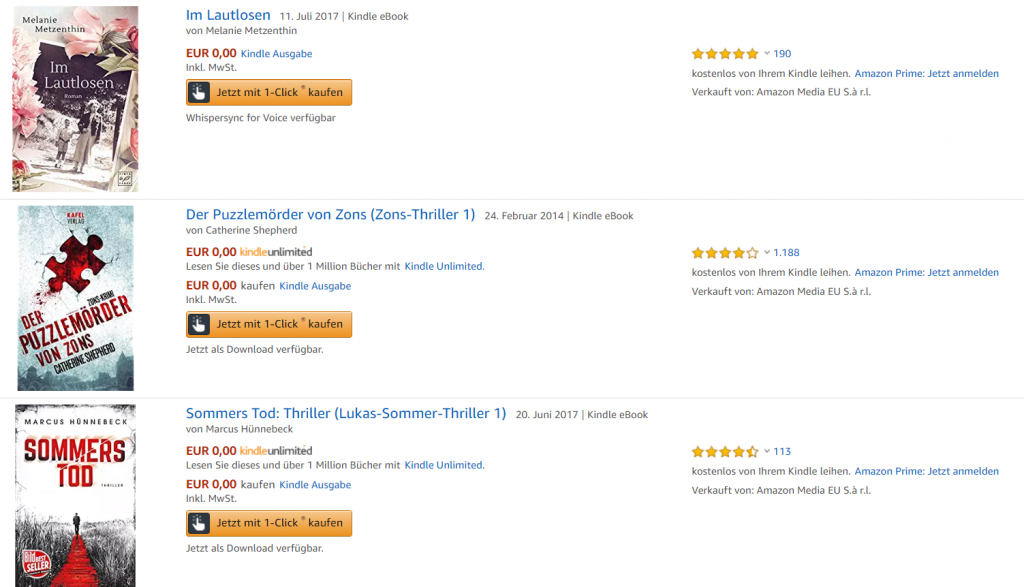The height and width of the screenshot is (587, 1024).
Task: Click the five-star rating for Im Lautlosen
Action: [725, 53]
